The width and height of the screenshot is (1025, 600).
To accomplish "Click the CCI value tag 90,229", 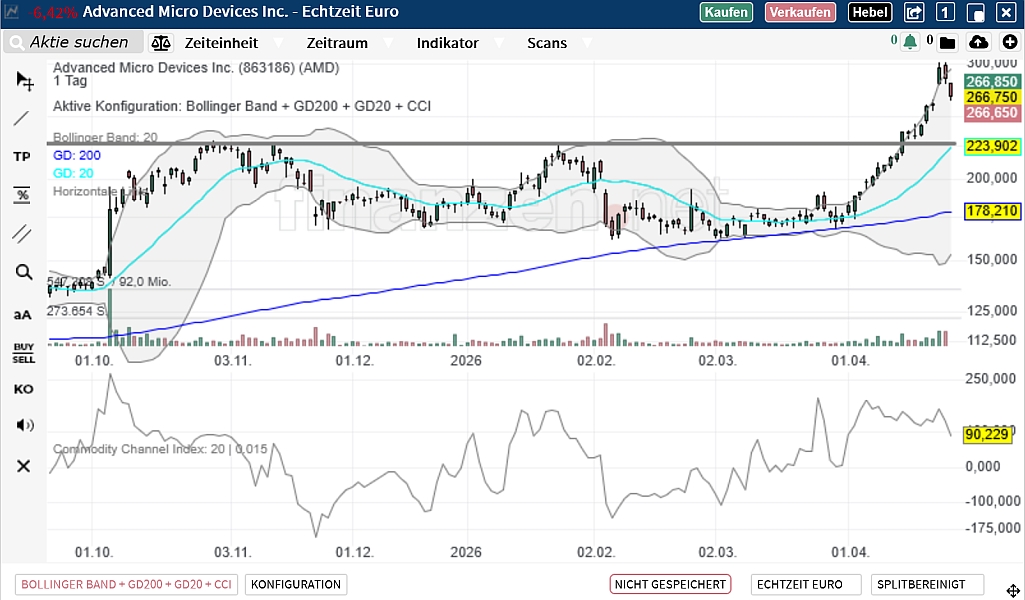I will (x=986, y=435).
